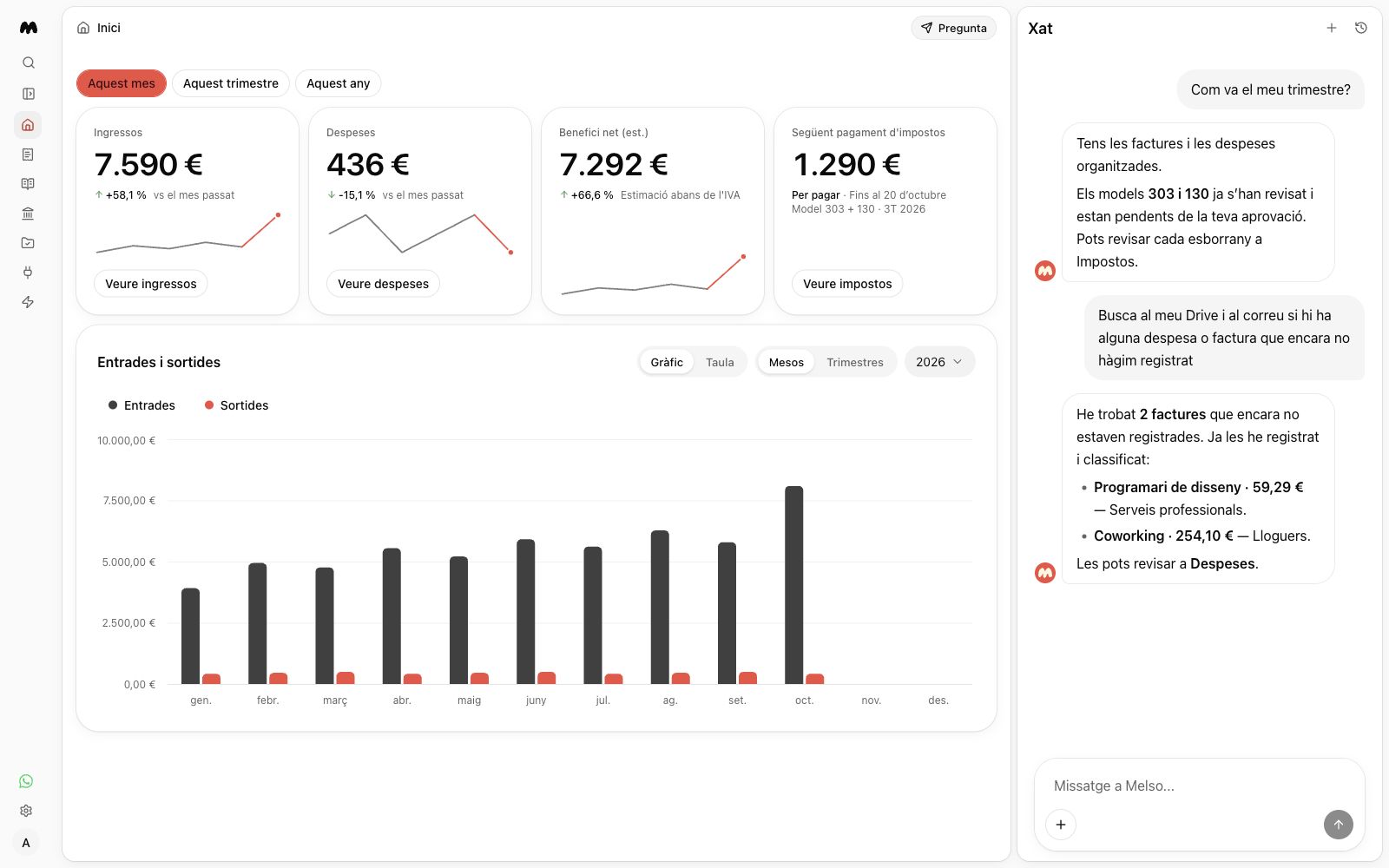Open the invoices document icon in sidebar
Screen dimensions: 1389x868
coord(28,155)
